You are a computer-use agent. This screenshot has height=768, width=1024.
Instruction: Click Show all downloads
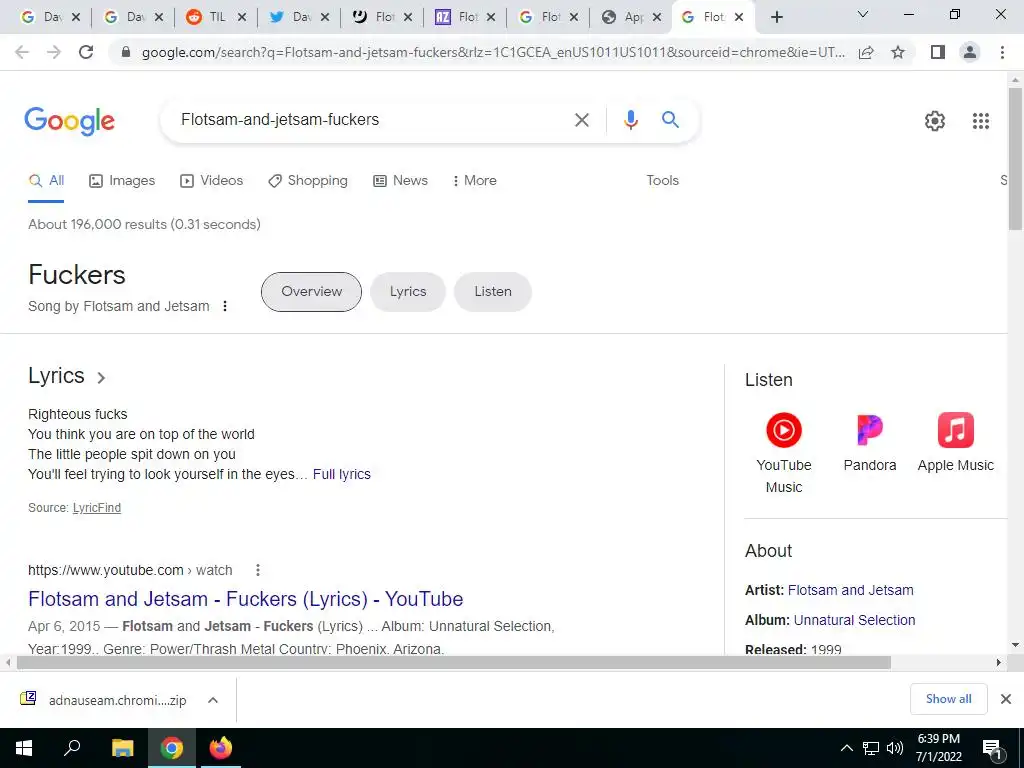(x=948, y=699)
